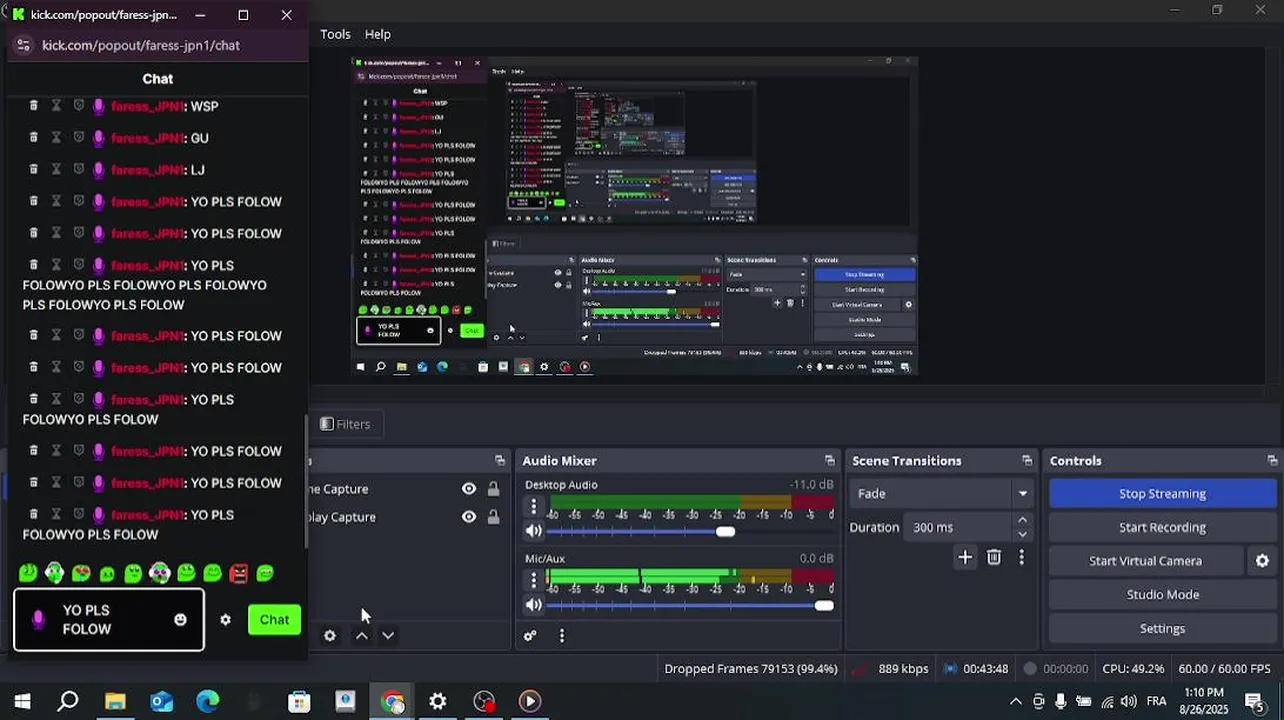This screenshot has height=720, width=1284.
Task: Open Desktop Audio three-dot options
Action: pyautogui.click(x=533, y=507)
